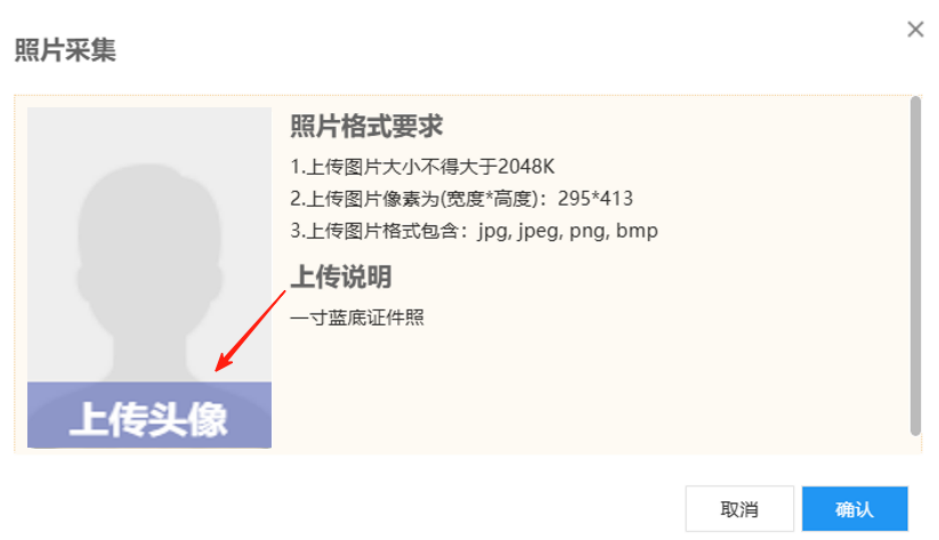Click the 一寸蓝底证件照 description text
Viewport: 939px width, 540px height.
(x=358, y=317)
